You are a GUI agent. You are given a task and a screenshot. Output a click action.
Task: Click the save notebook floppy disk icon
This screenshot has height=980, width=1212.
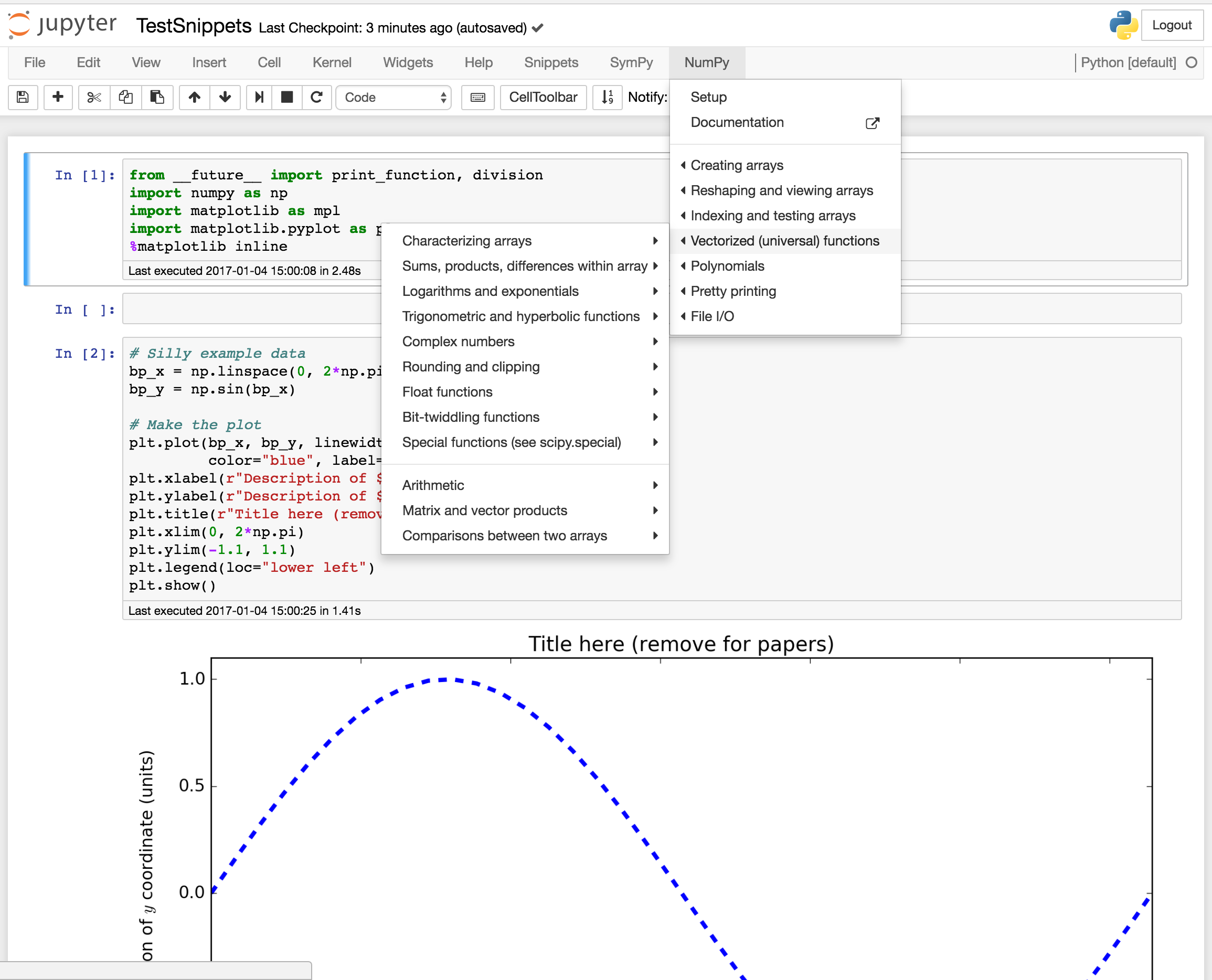[23, 97]
